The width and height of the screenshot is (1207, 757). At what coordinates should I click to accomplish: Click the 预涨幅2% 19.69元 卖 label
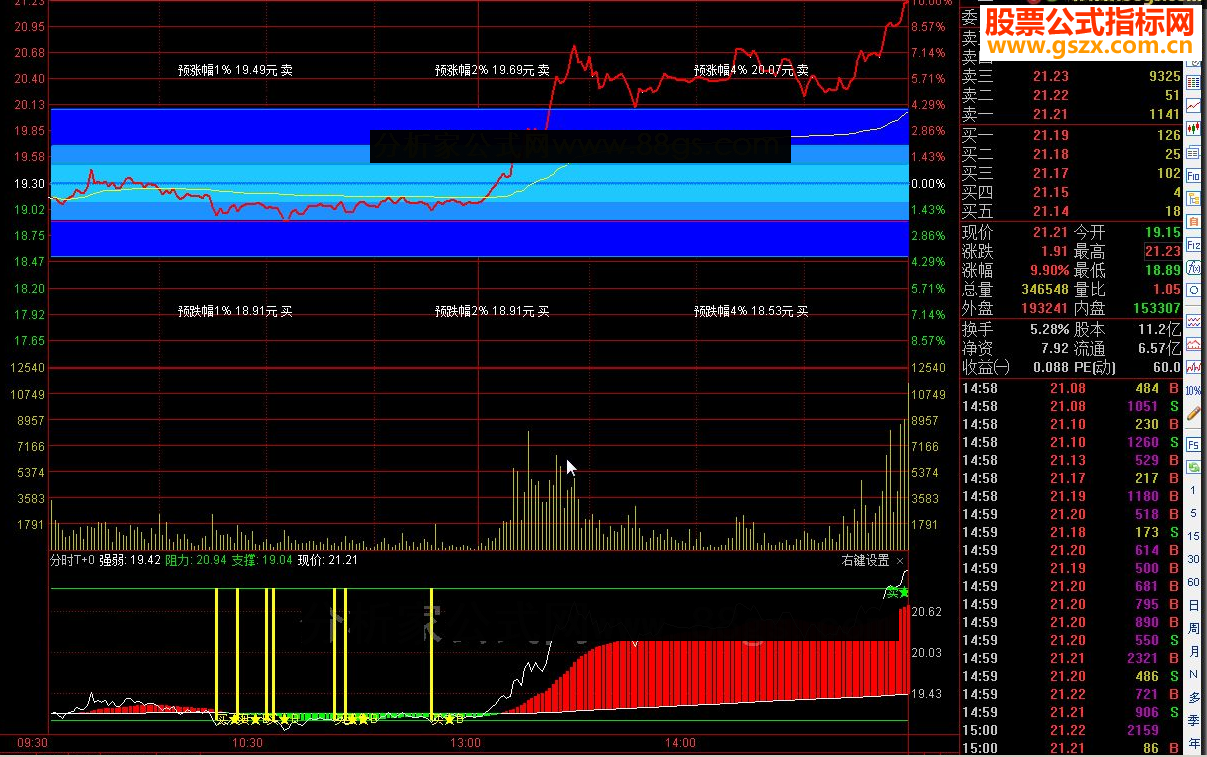[492, 70]
